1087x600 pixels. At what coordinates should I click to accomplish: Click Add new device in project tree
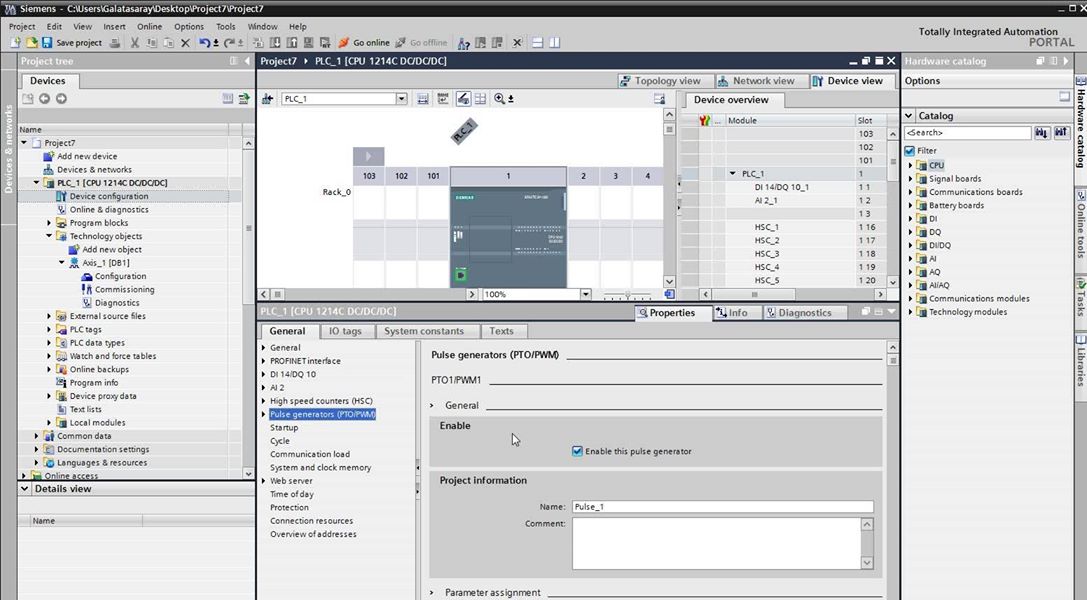point(87,157)
